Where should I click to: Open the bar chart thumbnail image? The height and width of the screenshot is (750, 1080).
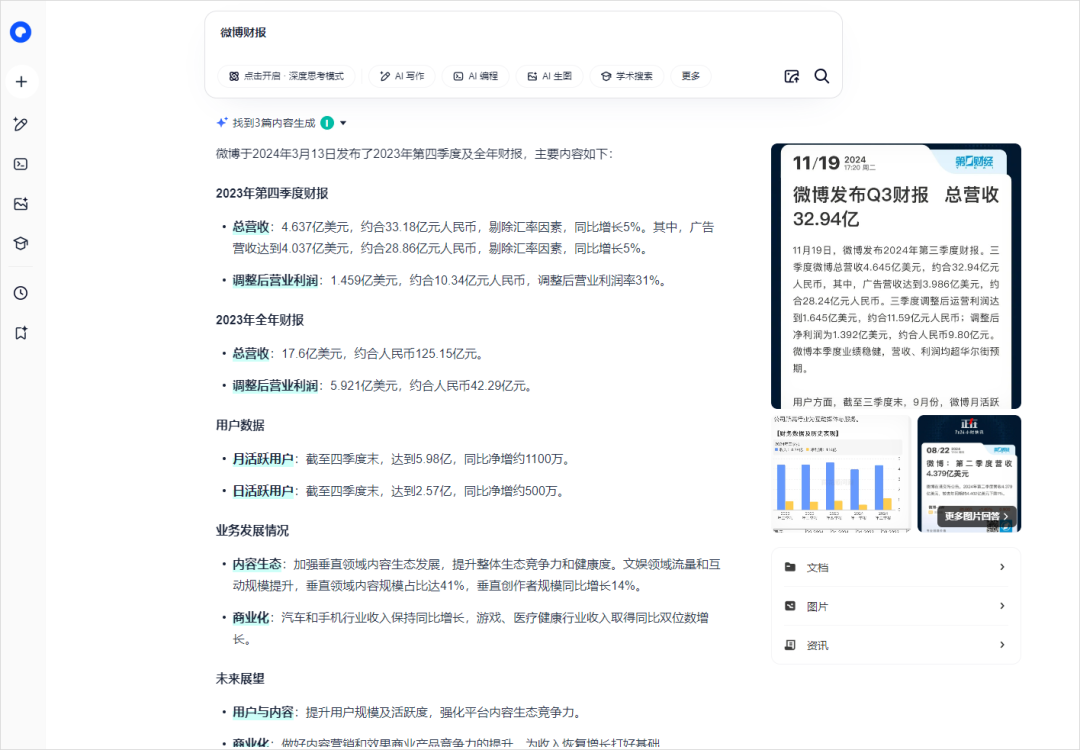click(x=842, y=474)
